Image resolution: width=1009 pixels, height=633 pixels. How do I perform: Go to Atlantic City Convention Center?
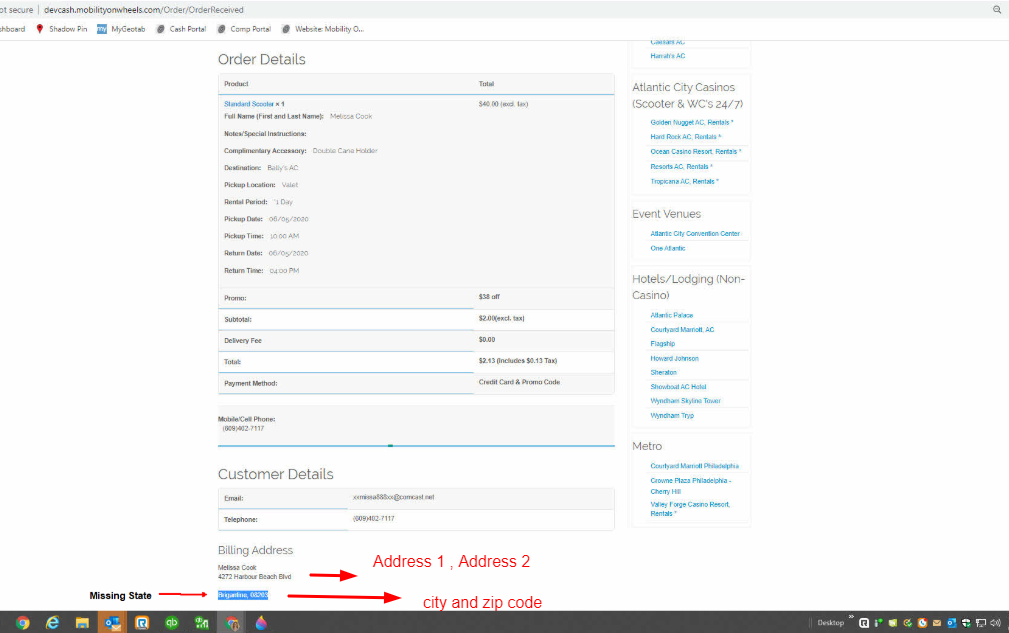[695, 233]
